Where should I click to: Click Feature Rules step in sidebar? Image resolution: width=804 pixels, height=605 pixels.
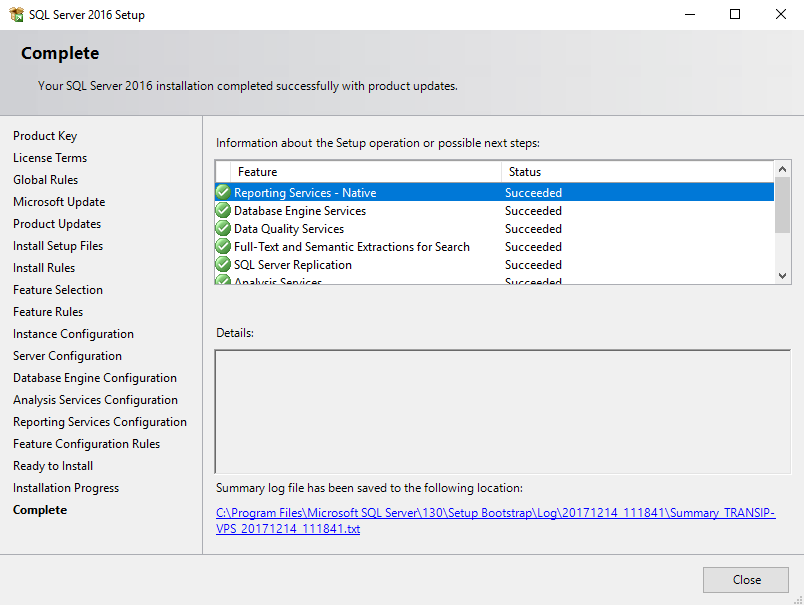coord(48,312)
